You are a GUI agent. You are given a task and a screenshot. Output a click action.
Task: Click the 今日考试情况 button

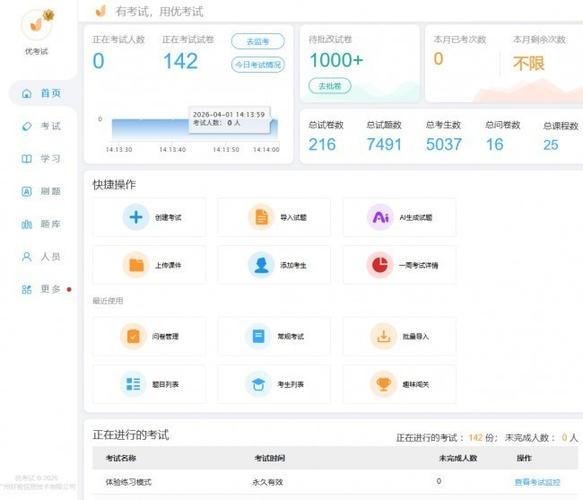tap(258, 65)
